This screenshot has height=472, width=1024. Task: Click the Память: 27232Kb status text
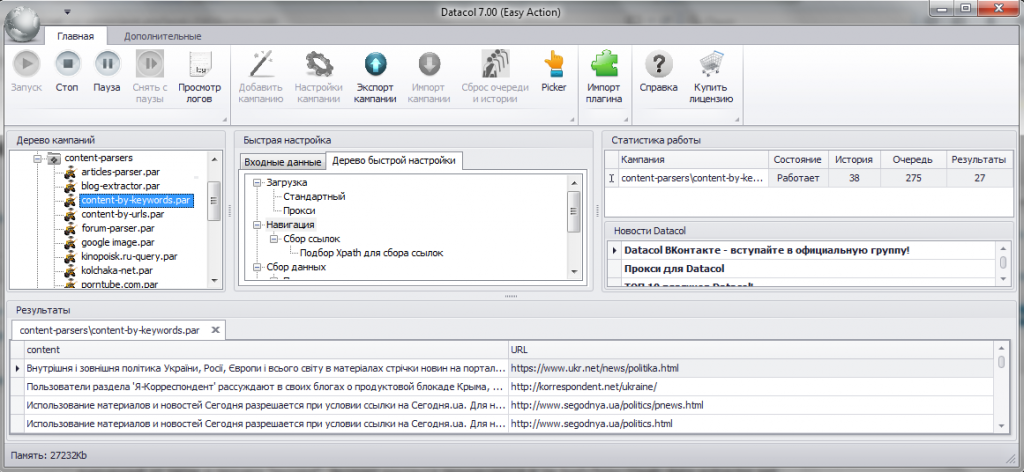(49, 454)
